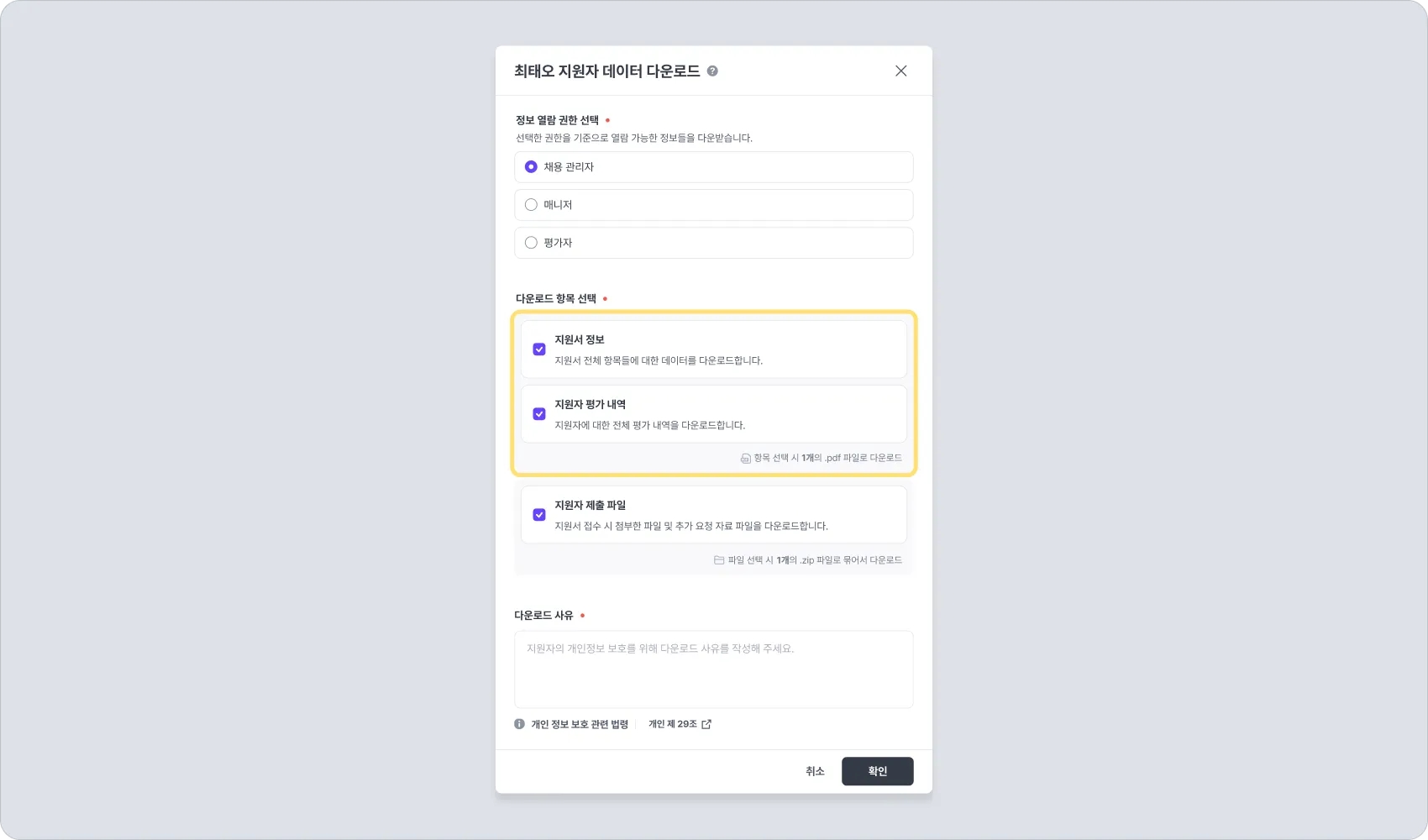
Task: Uncheck the 지원서 정보 checkbox
Action: click(x=539, y=349)
